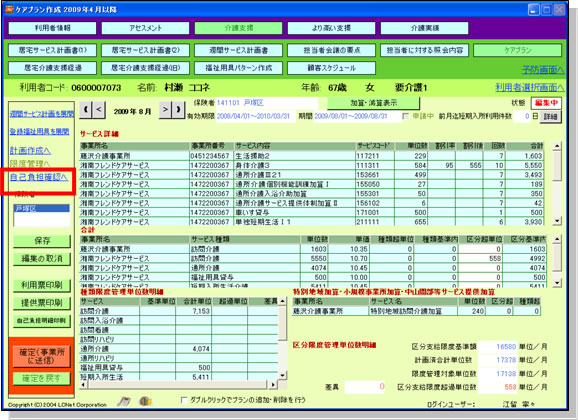Click the colorful books icon at the bottom

coord(145,401)
